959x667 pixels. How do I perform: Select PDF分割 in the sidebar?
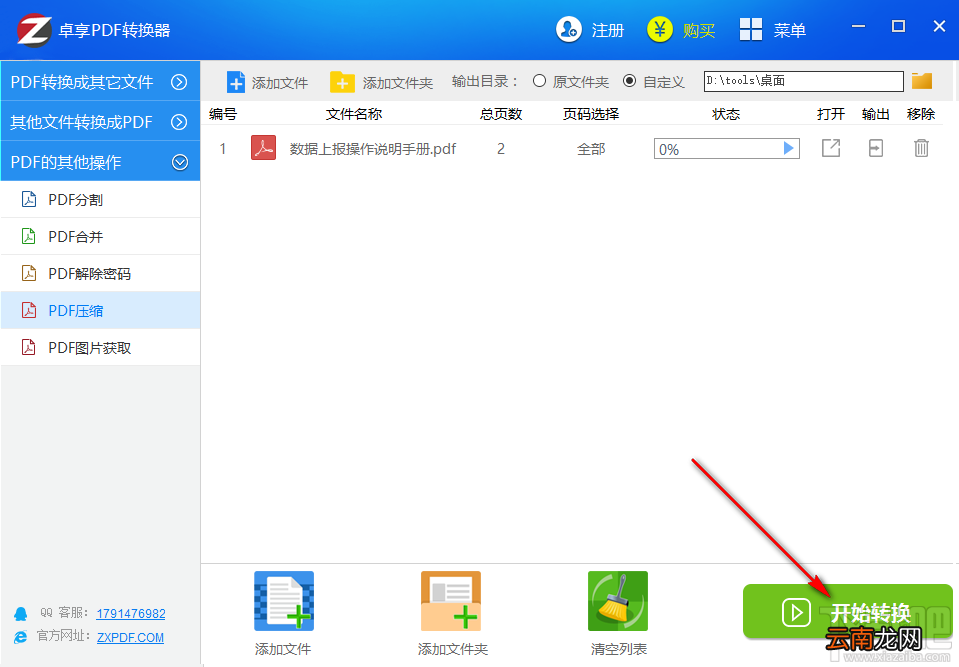point(100,199)
